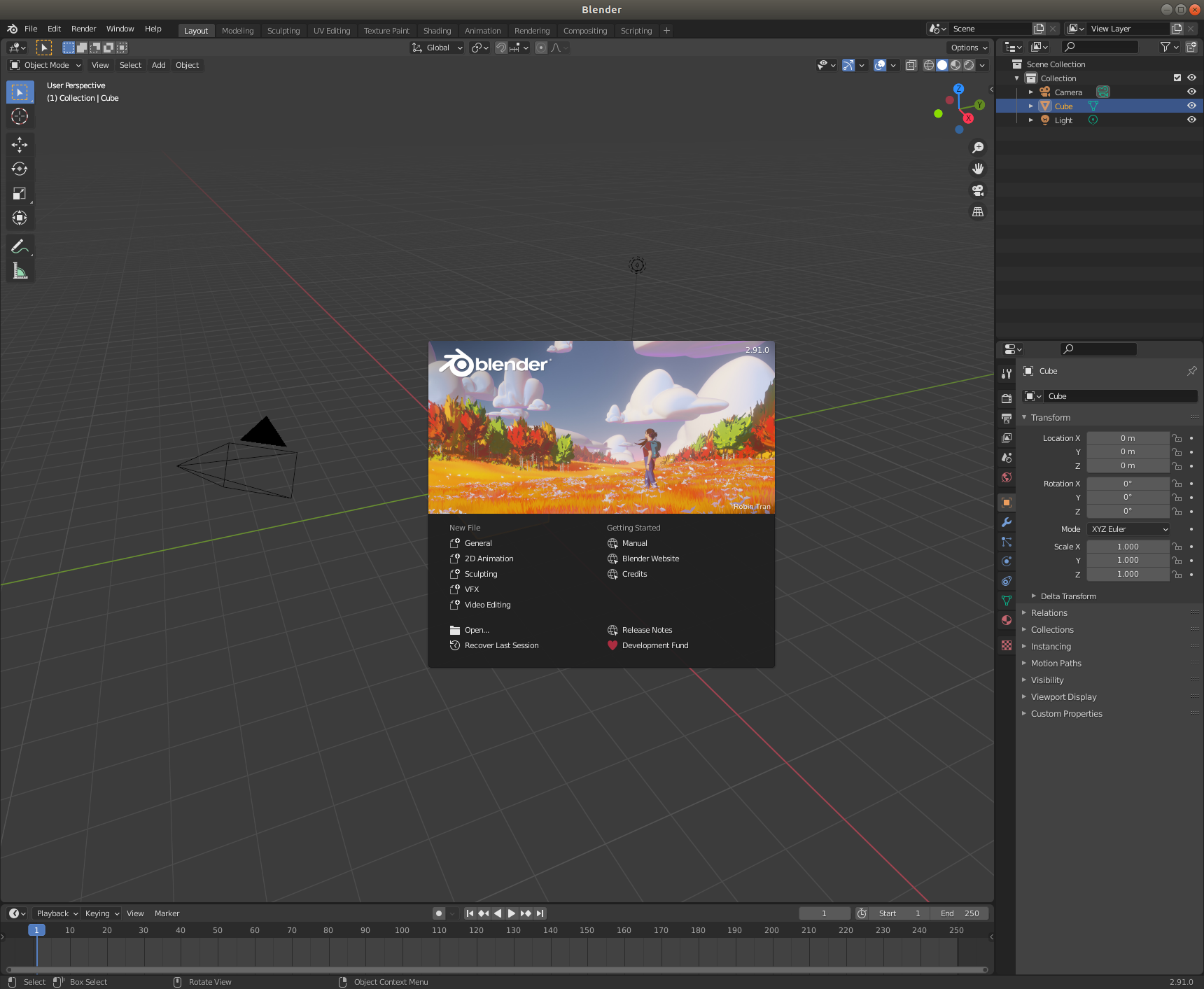Open the Particle properties tab
The height and width of the screenshot is (989, 1204).
(1007, 542)
